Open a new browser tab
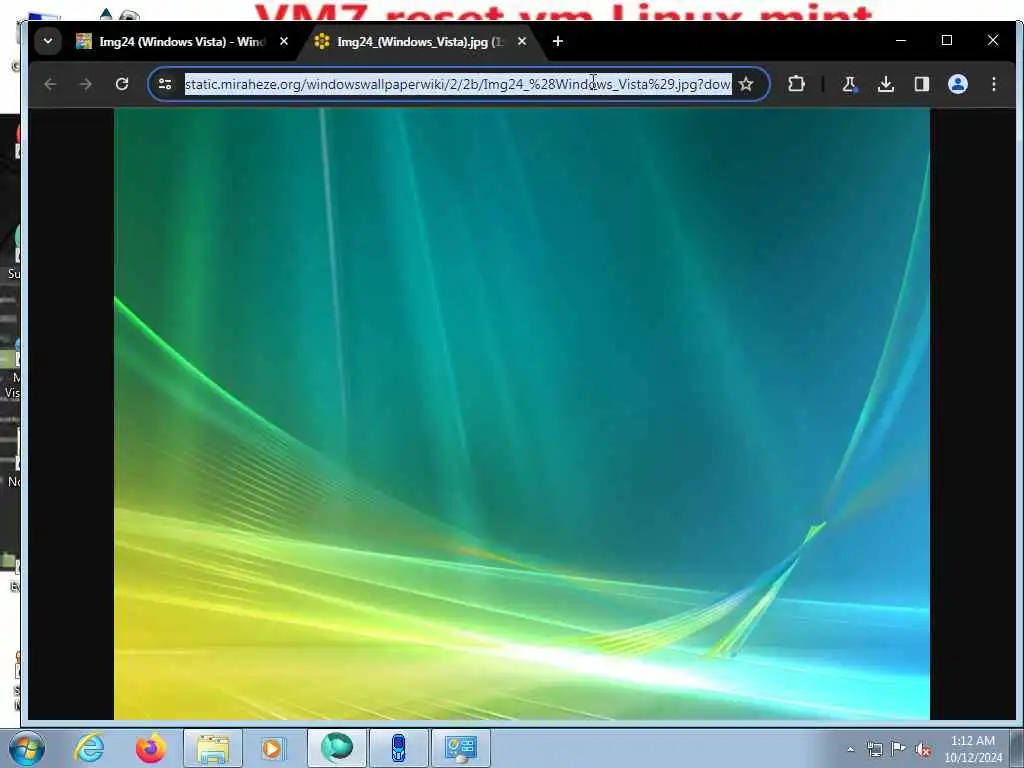This screenshot has height=768, width=1024. tap(558, 41)
